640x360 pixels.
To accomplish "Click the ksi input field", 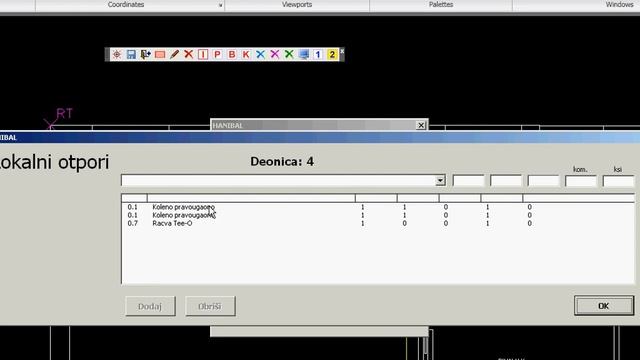I will [618, 181].
